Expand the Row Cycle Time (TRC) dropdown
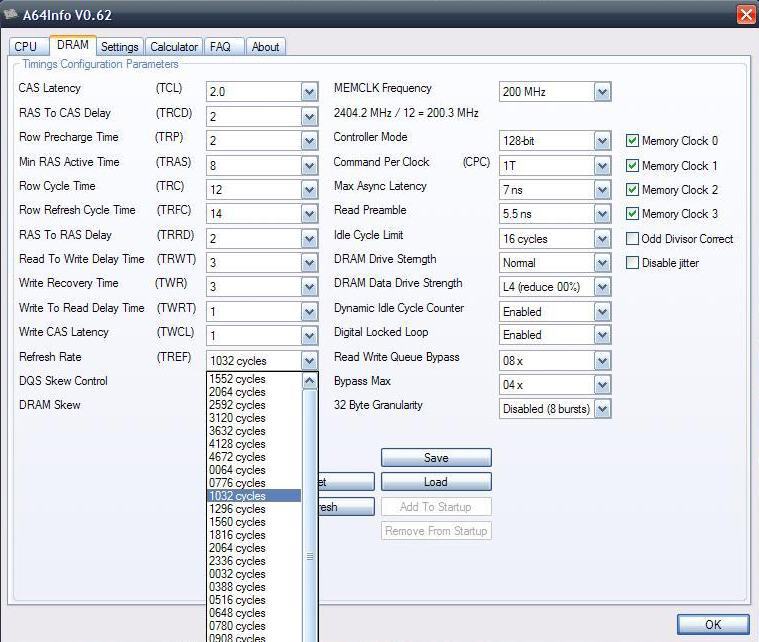The width and height of the screenshot is (759, 642). tap(309, 190)
